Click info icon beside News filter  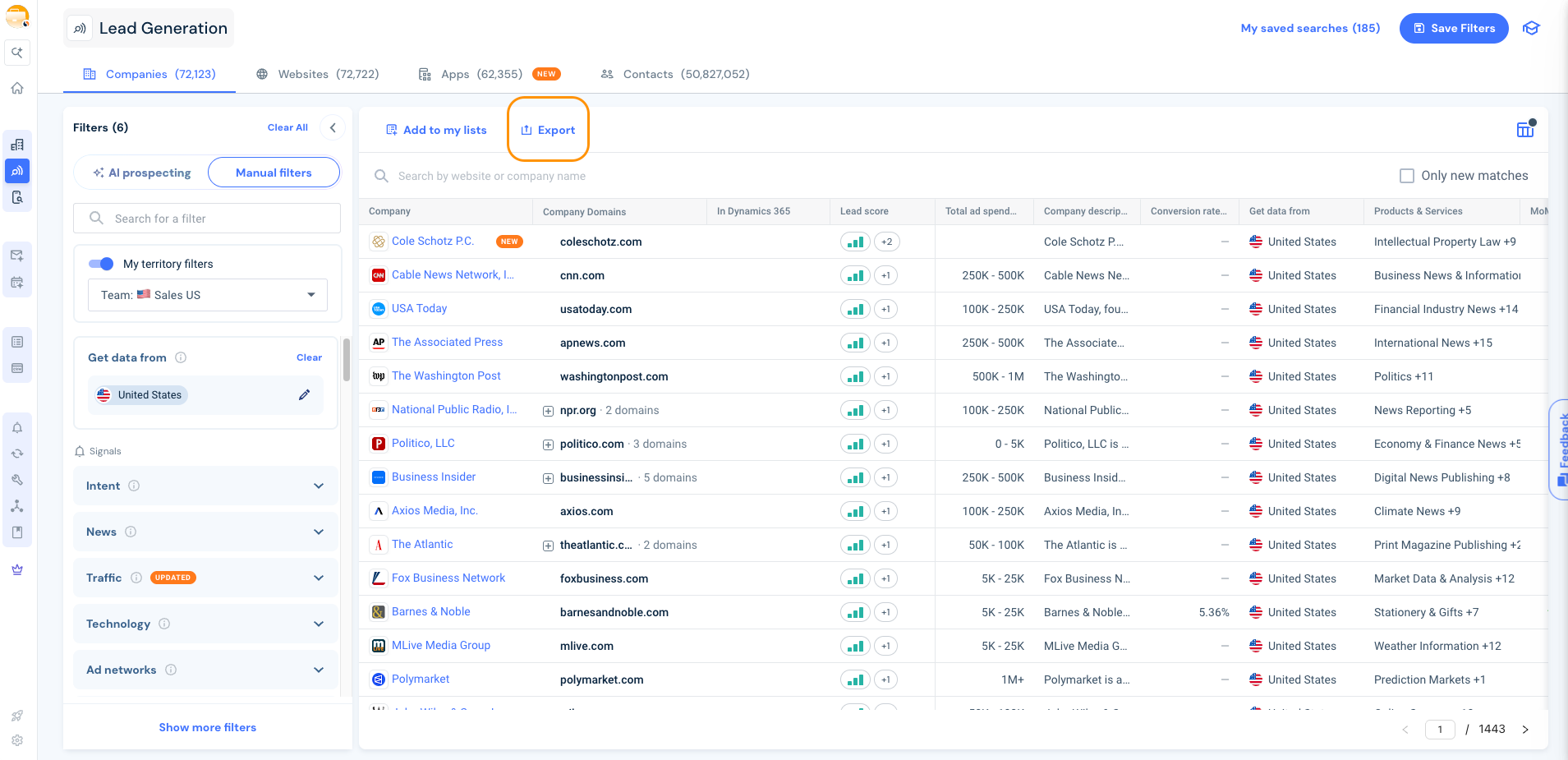(131, 532)
